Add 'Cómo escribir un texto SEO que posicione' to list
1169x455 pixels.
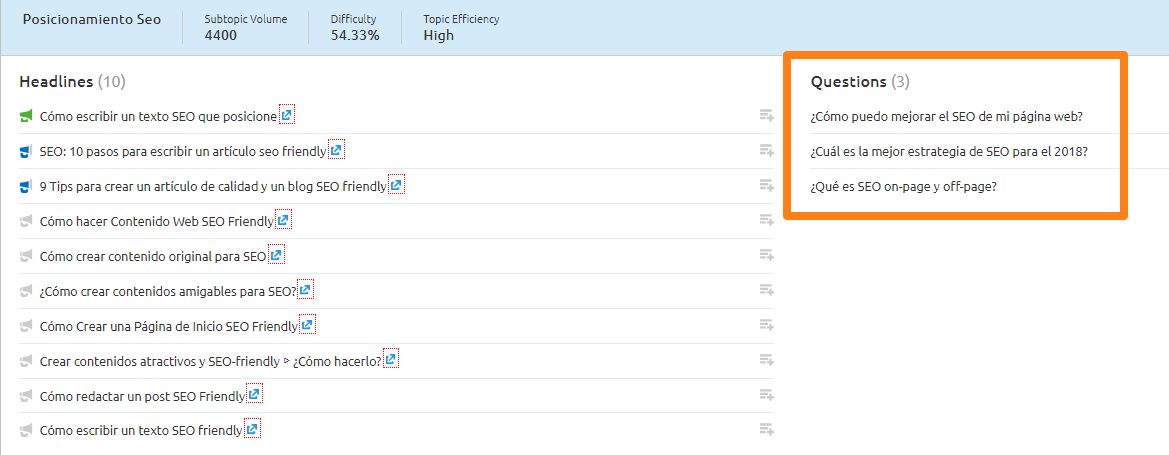tap(766, 116)
